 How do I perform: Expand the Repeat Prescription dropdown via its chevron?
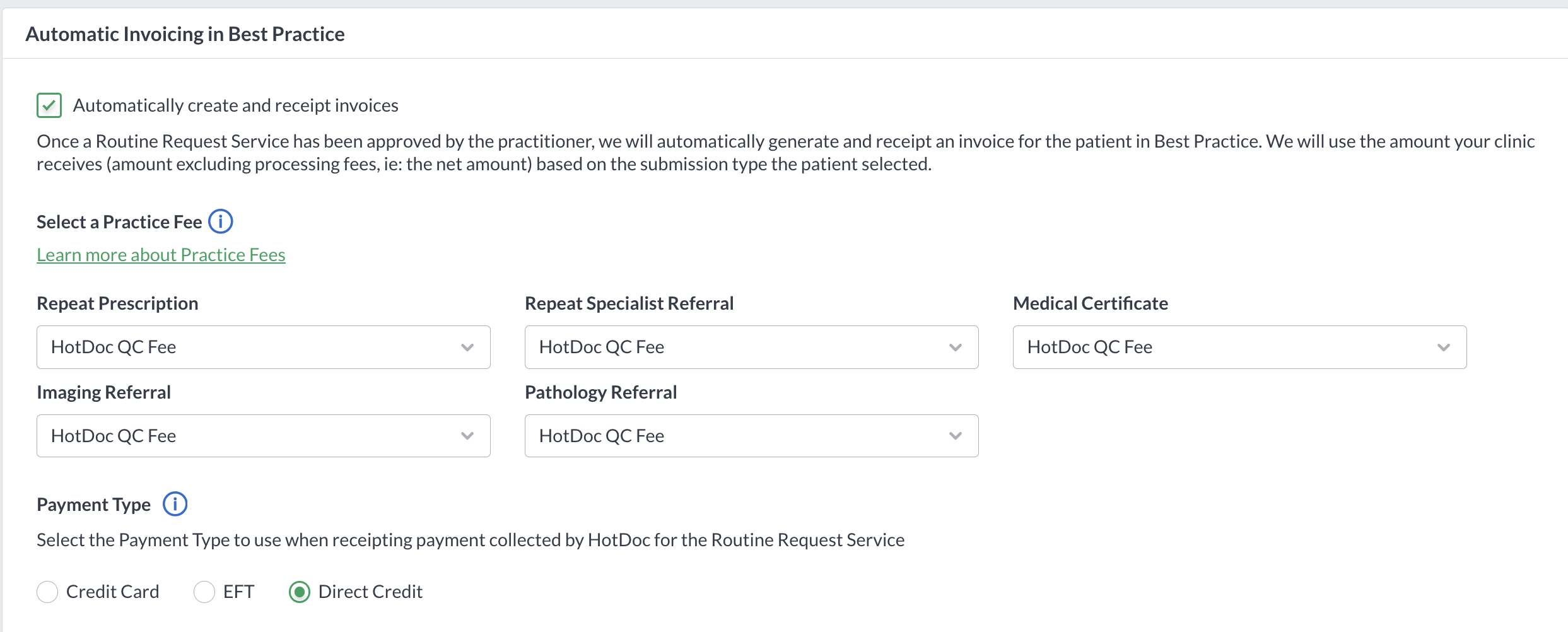click(x=467, y=347)
